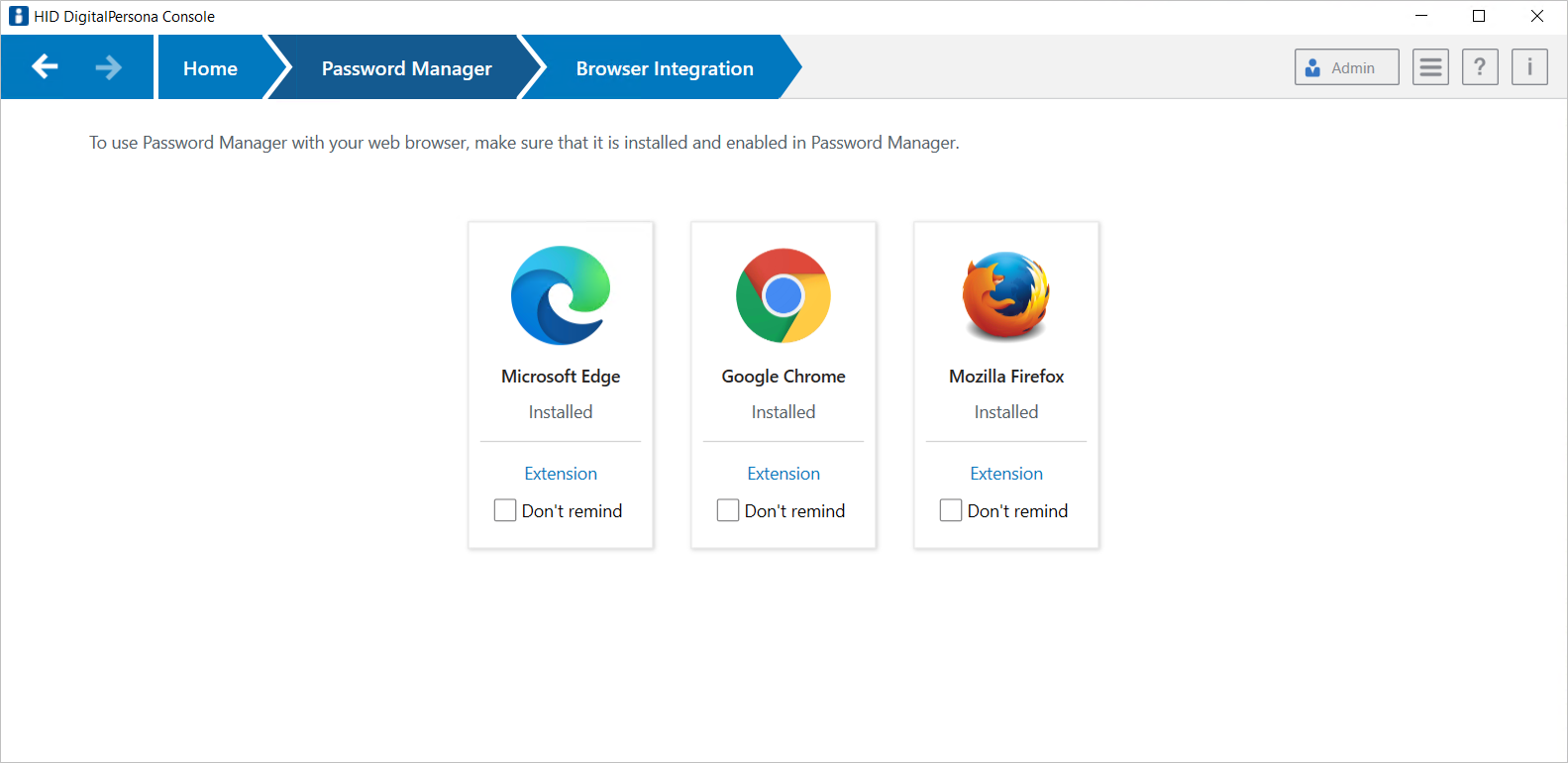Open the Admin user button
Viewport: 1568px width, 763px height.
pyautogui.click(x=1347, y=67)
